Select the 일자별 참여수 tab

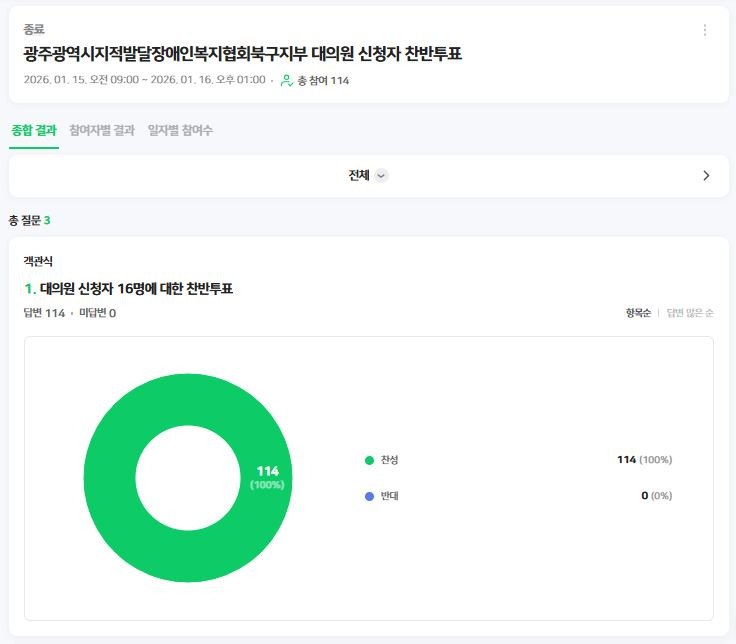180,131
